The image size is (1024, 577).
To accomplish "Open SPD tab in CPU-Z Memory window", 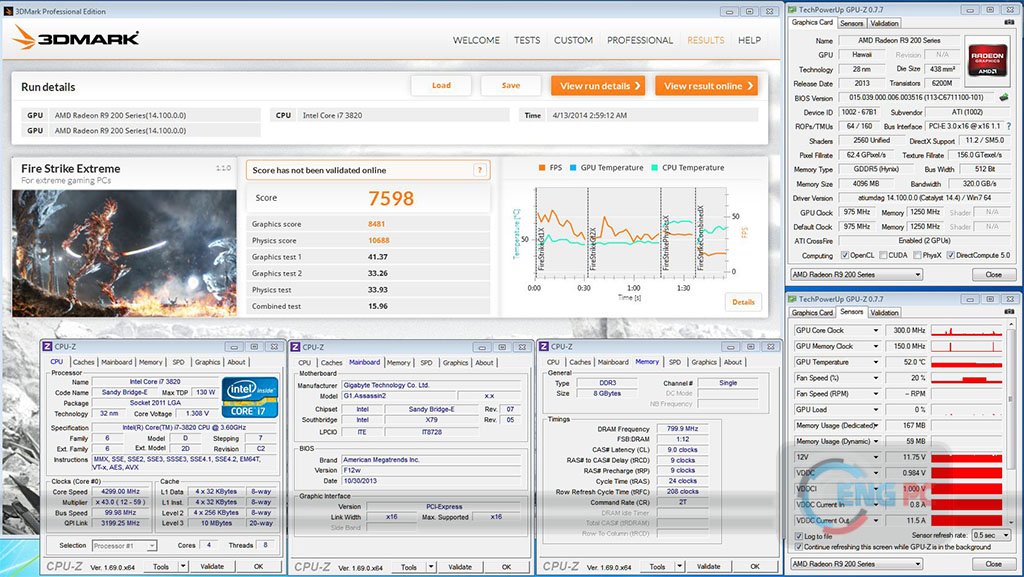I will (675, 362).
